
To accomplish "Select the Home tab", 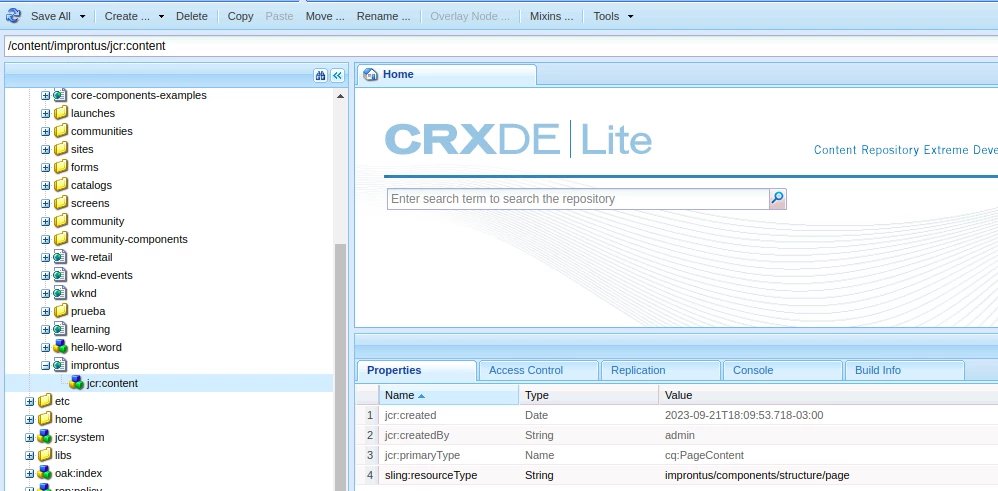I will 446,75.
